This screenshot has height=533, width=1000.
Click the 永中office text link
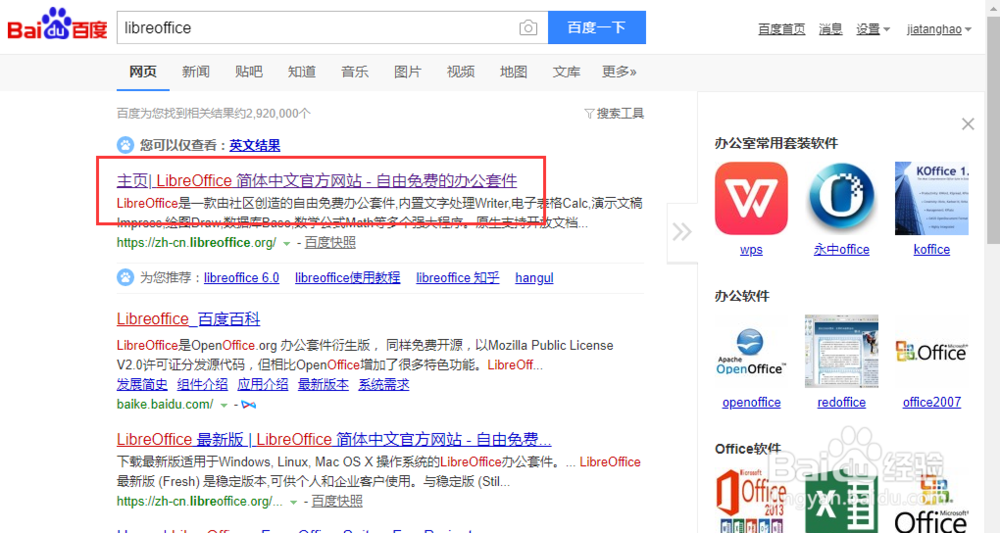point(841,249)
